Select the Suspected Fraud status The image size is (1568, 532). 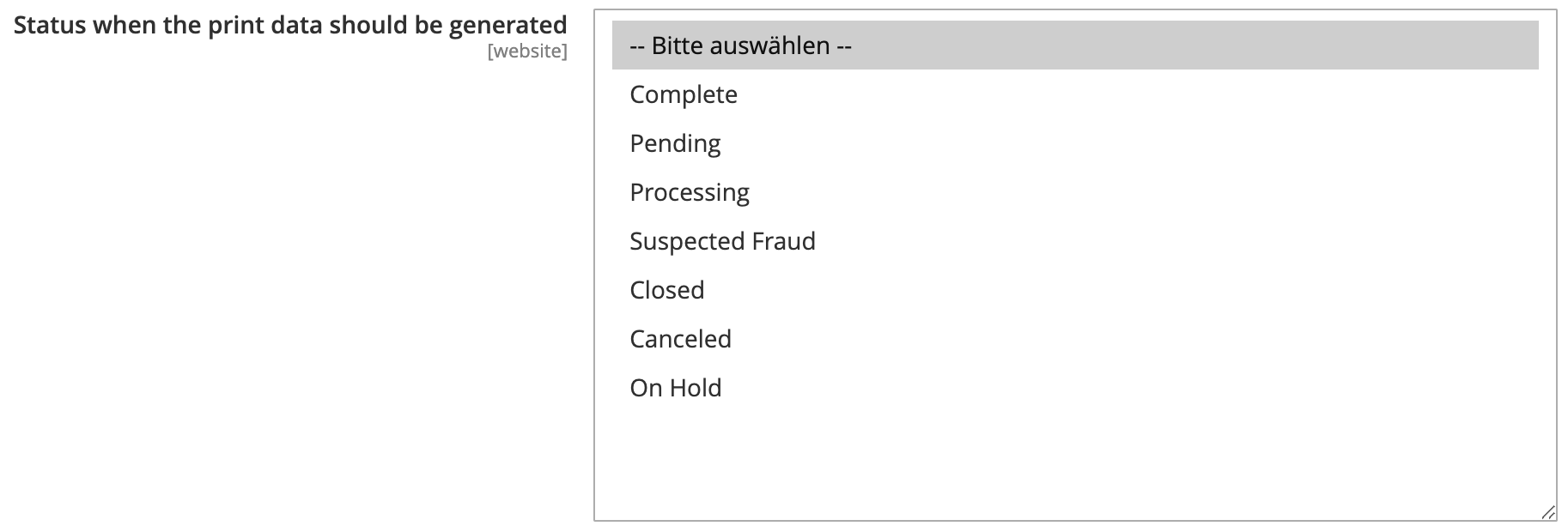point(722,242)
